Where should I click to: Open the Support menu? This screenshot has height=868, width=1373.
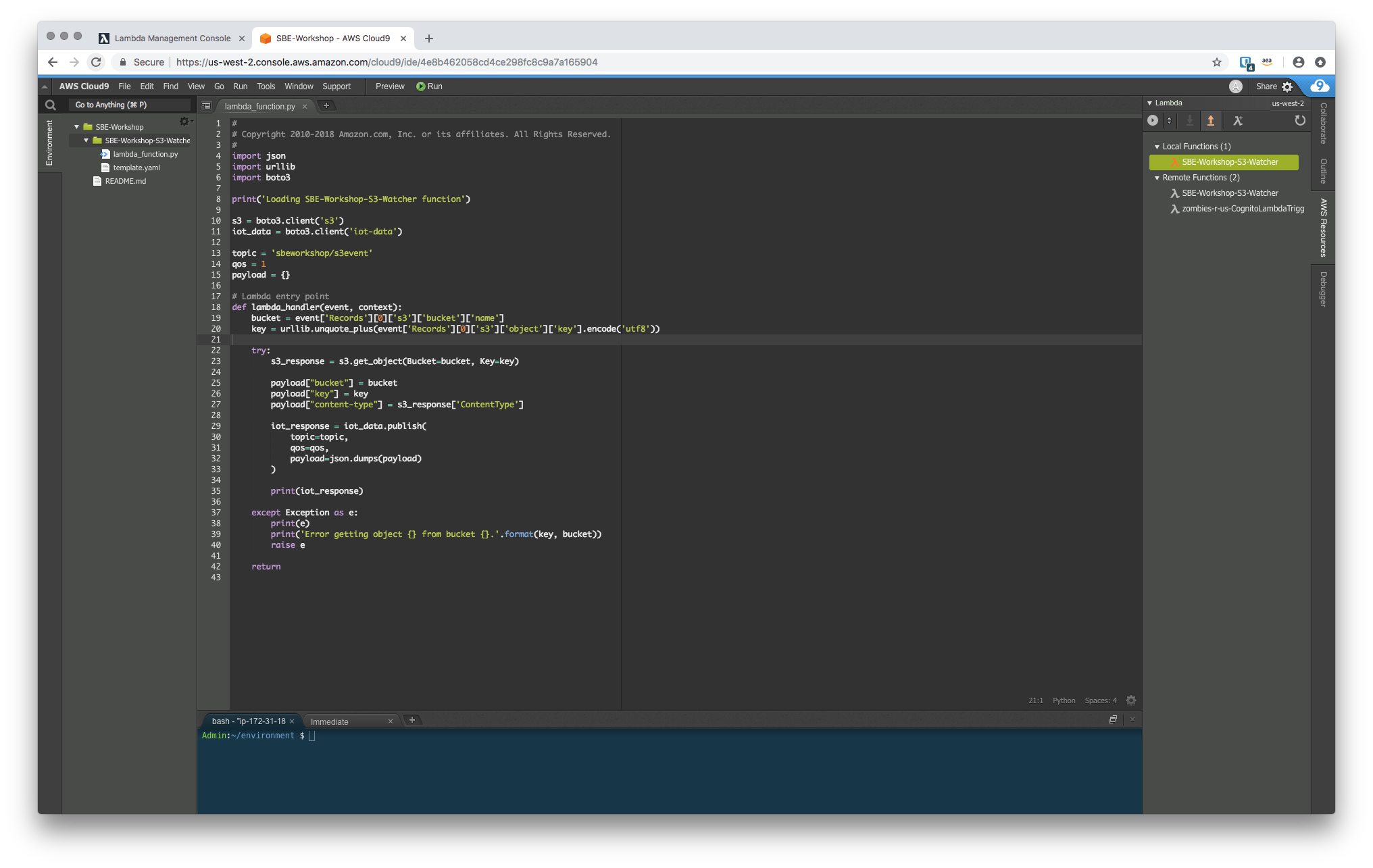coord(336,86)
